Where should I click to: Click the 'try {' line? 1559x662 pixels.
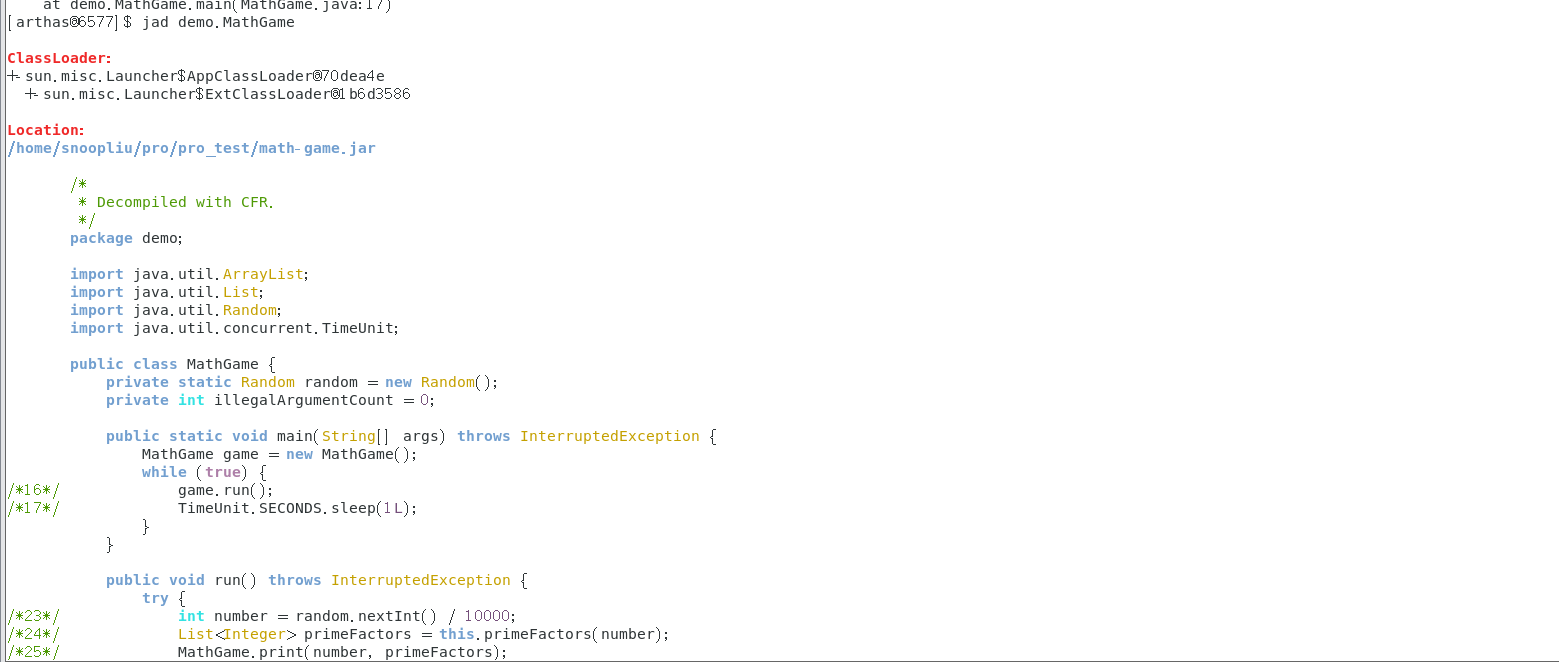(164, 598)
